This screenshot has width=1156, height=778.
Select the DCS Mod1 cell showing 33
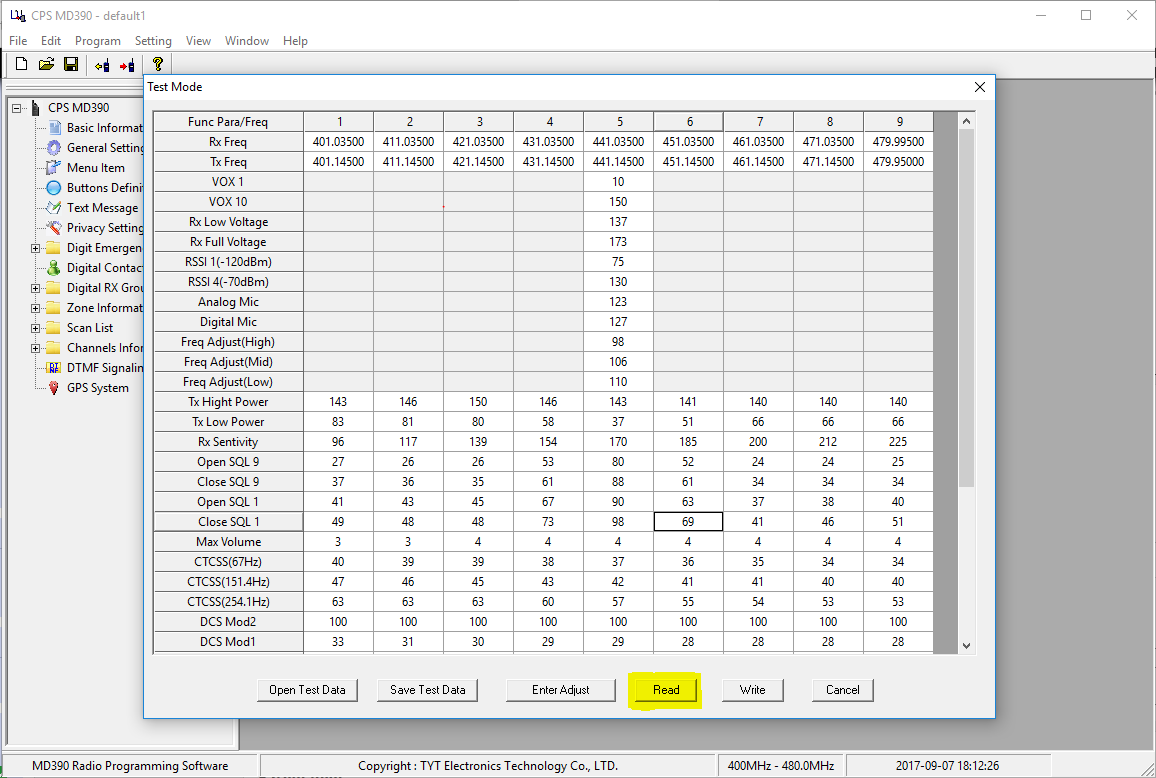pos(338,642)
